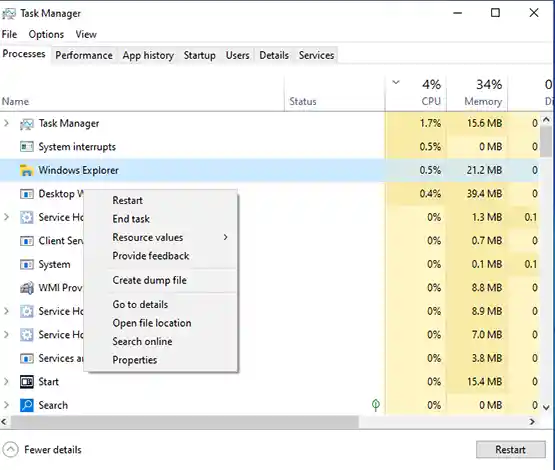The width and height of the screenshot is (555, 470).
Task: Click the vertical scrollbar up arrow
Action: click(547, 120)
